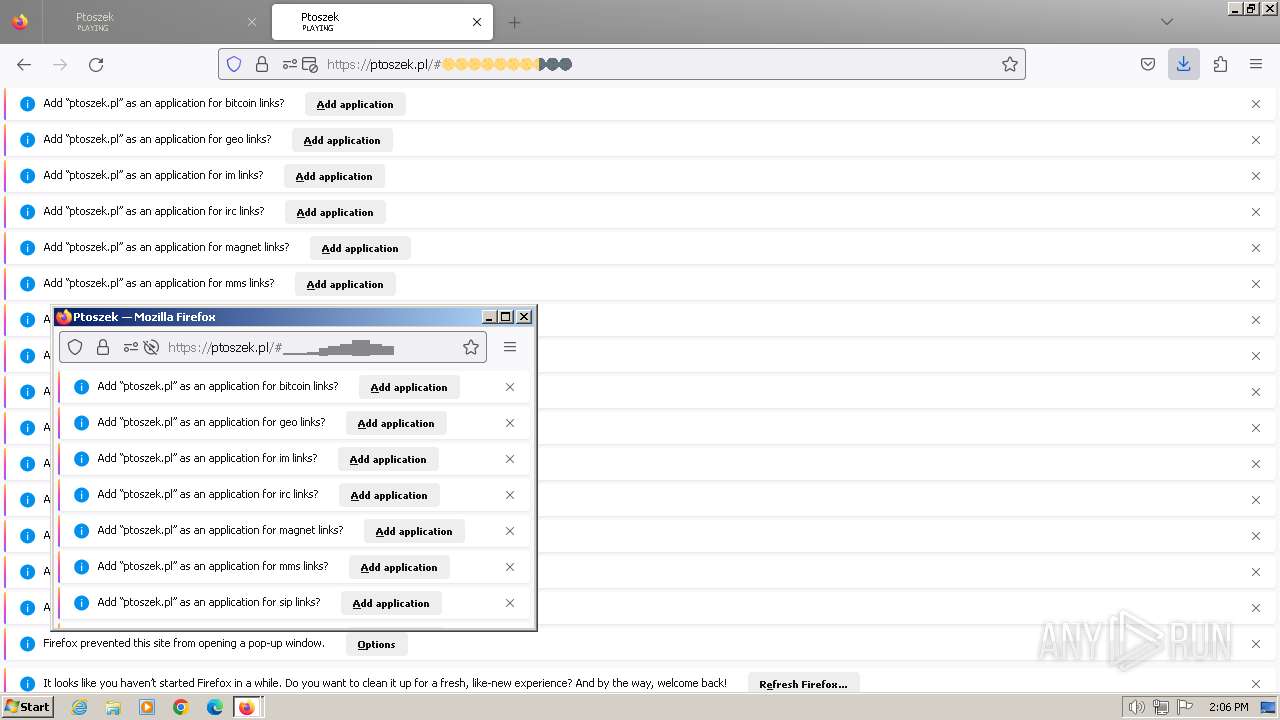The image size is (1280, 720).
Task: Add im links application in popup
Action: point(388,459)
